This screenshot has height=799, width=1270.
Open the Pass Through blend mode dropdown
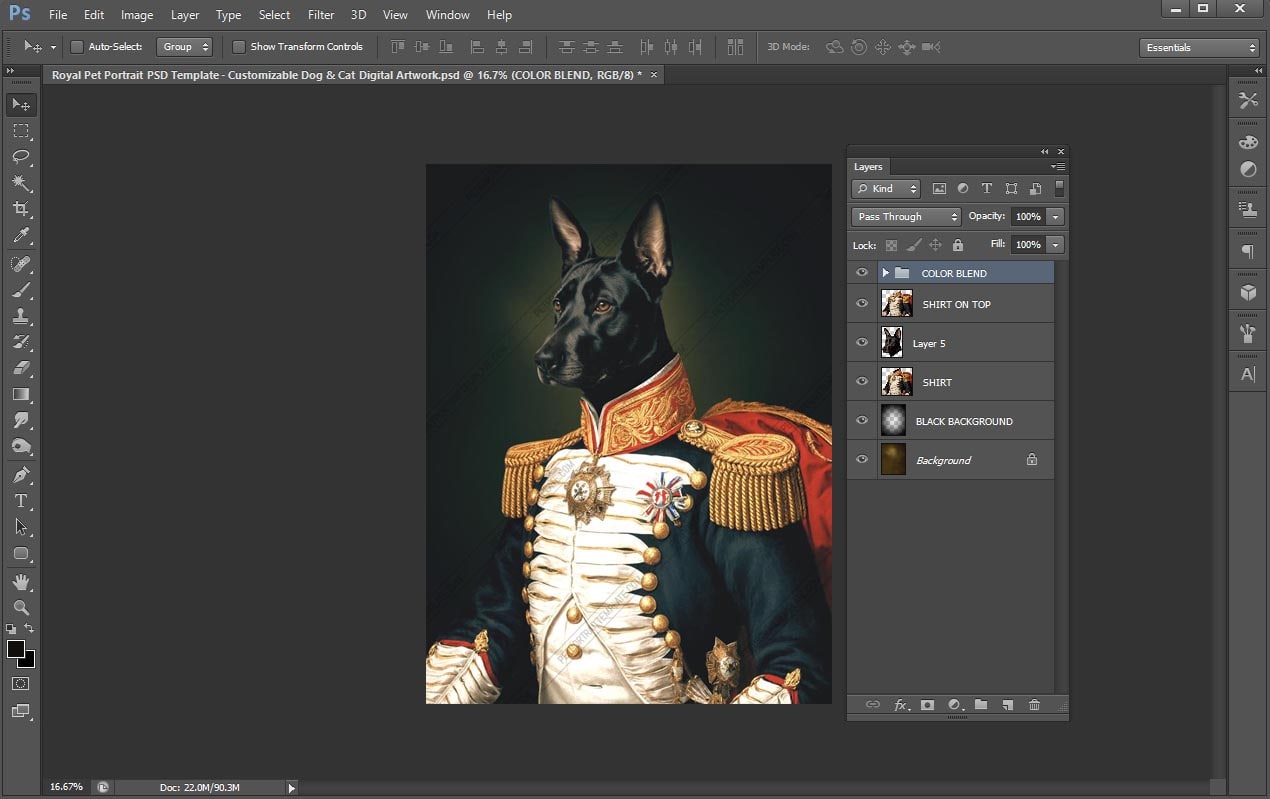click(906, 217)
